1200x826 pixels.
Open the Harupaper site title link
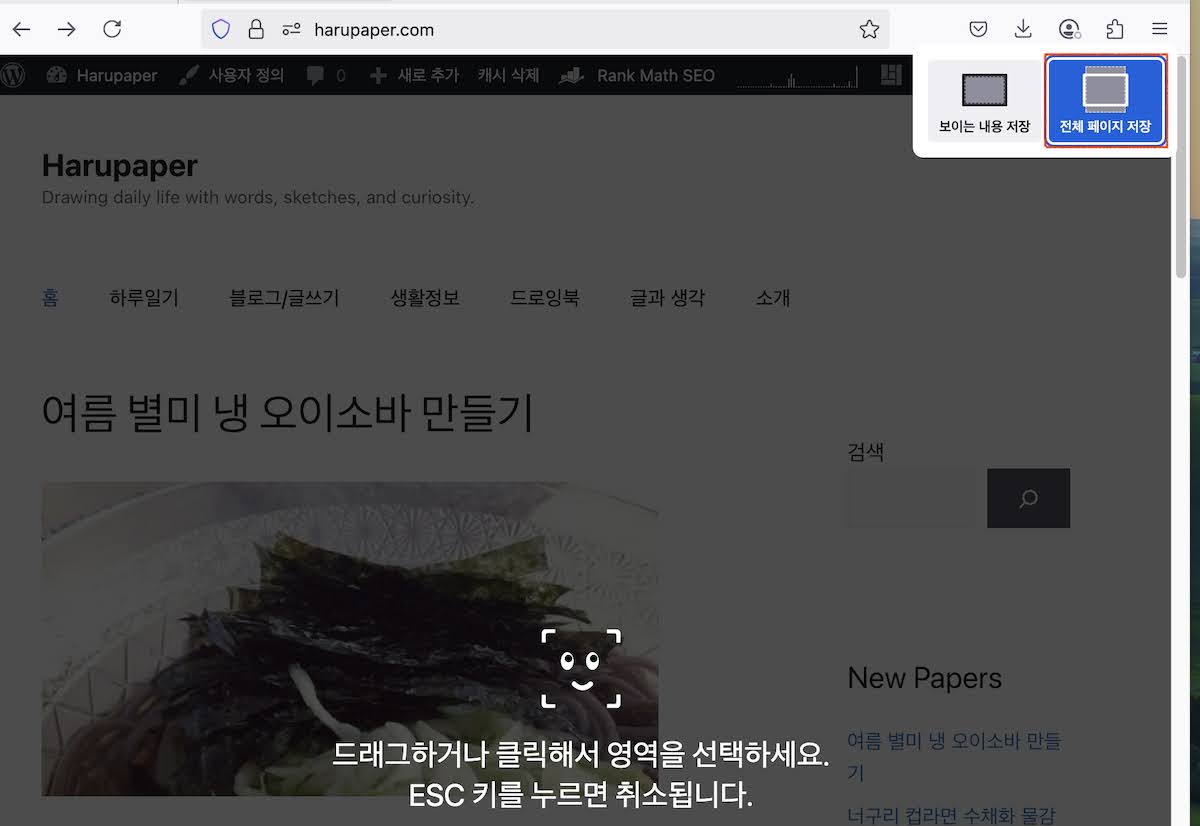[x=120, y=165]
